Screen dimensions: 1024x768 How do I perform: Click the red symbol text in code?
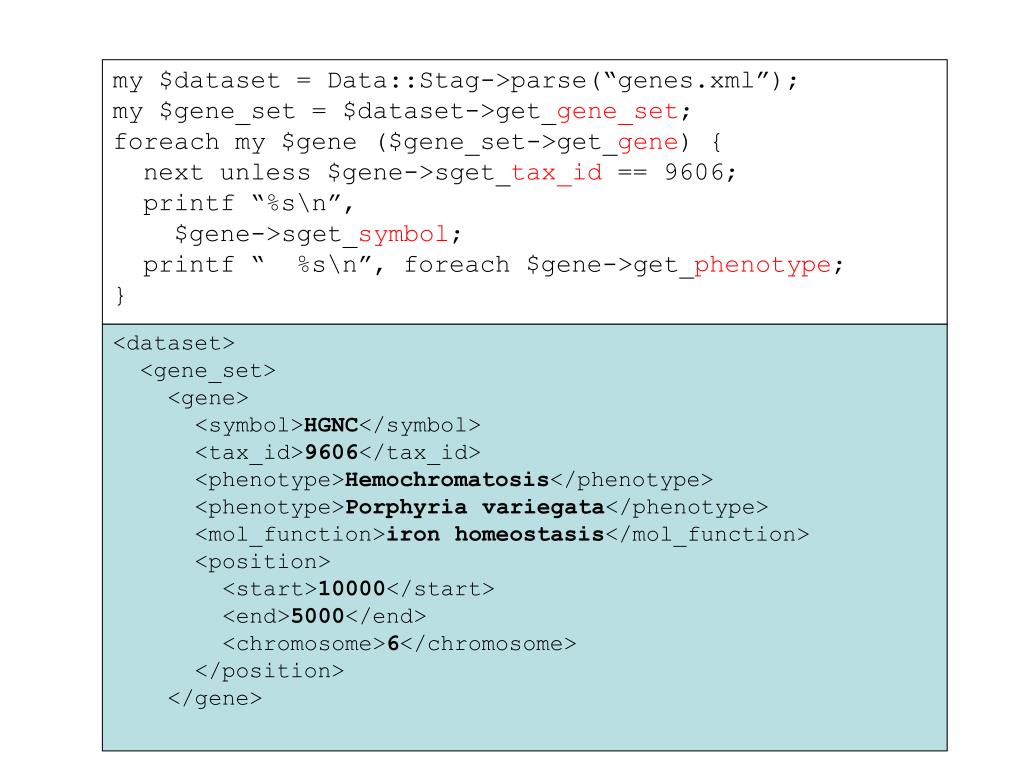[x=403, y=234]
